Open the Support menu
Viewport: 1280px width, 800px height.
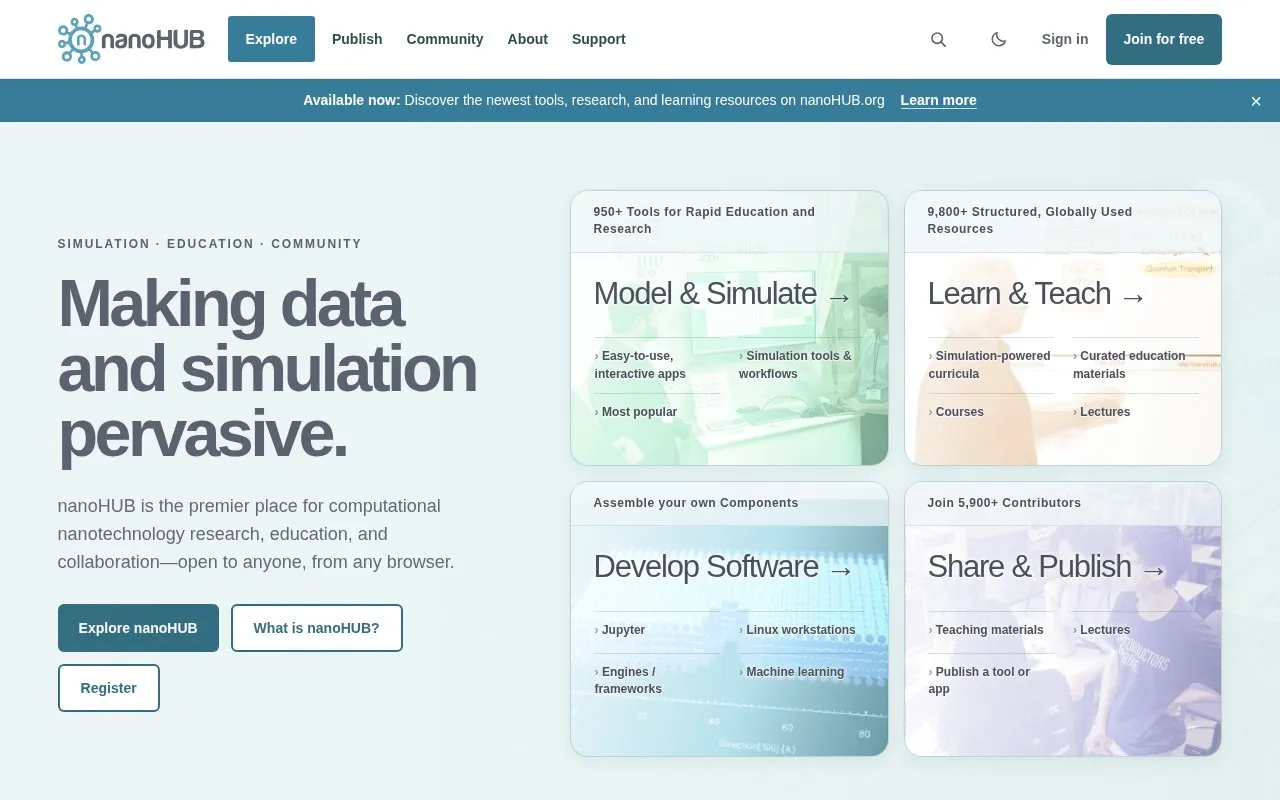coord(599,39)
